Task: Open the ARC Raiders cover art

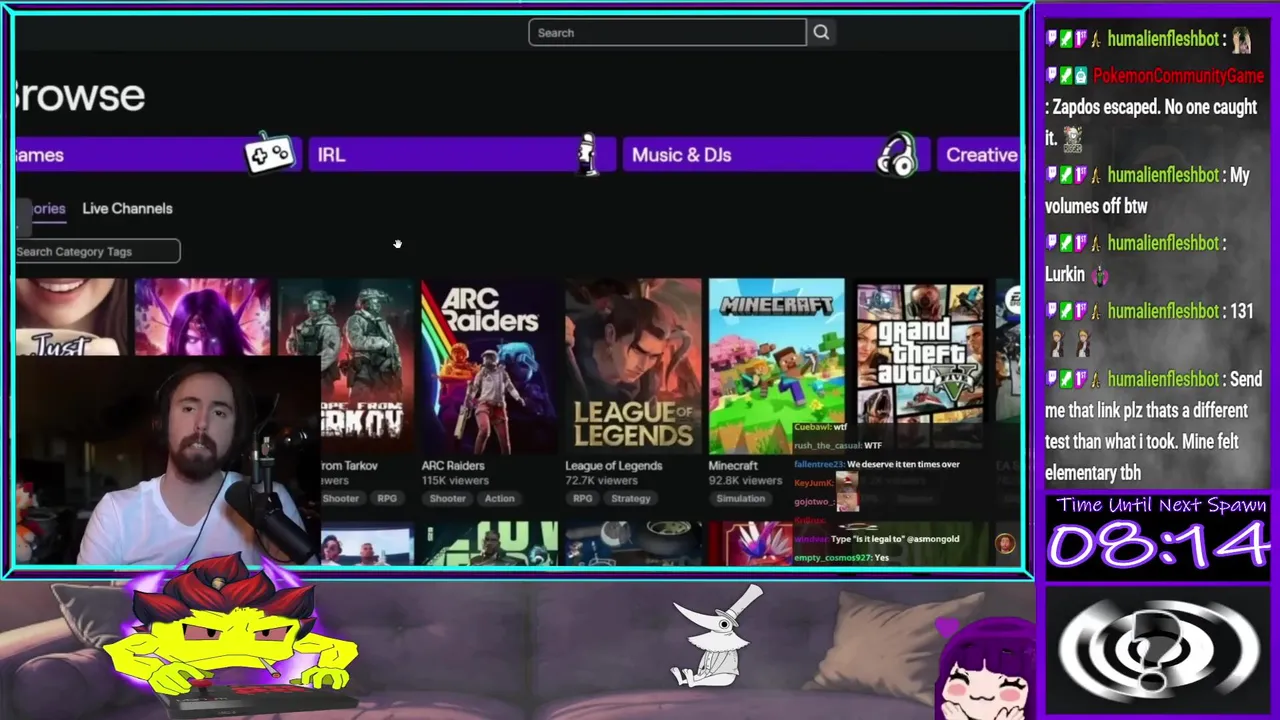Action: pyautogui.click(x=489, y=365)
